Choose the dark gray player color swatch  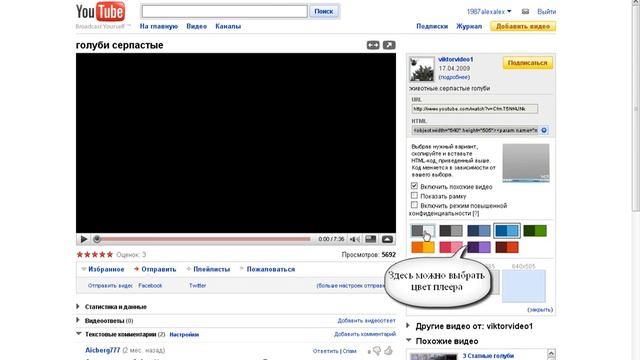[451, 231]
